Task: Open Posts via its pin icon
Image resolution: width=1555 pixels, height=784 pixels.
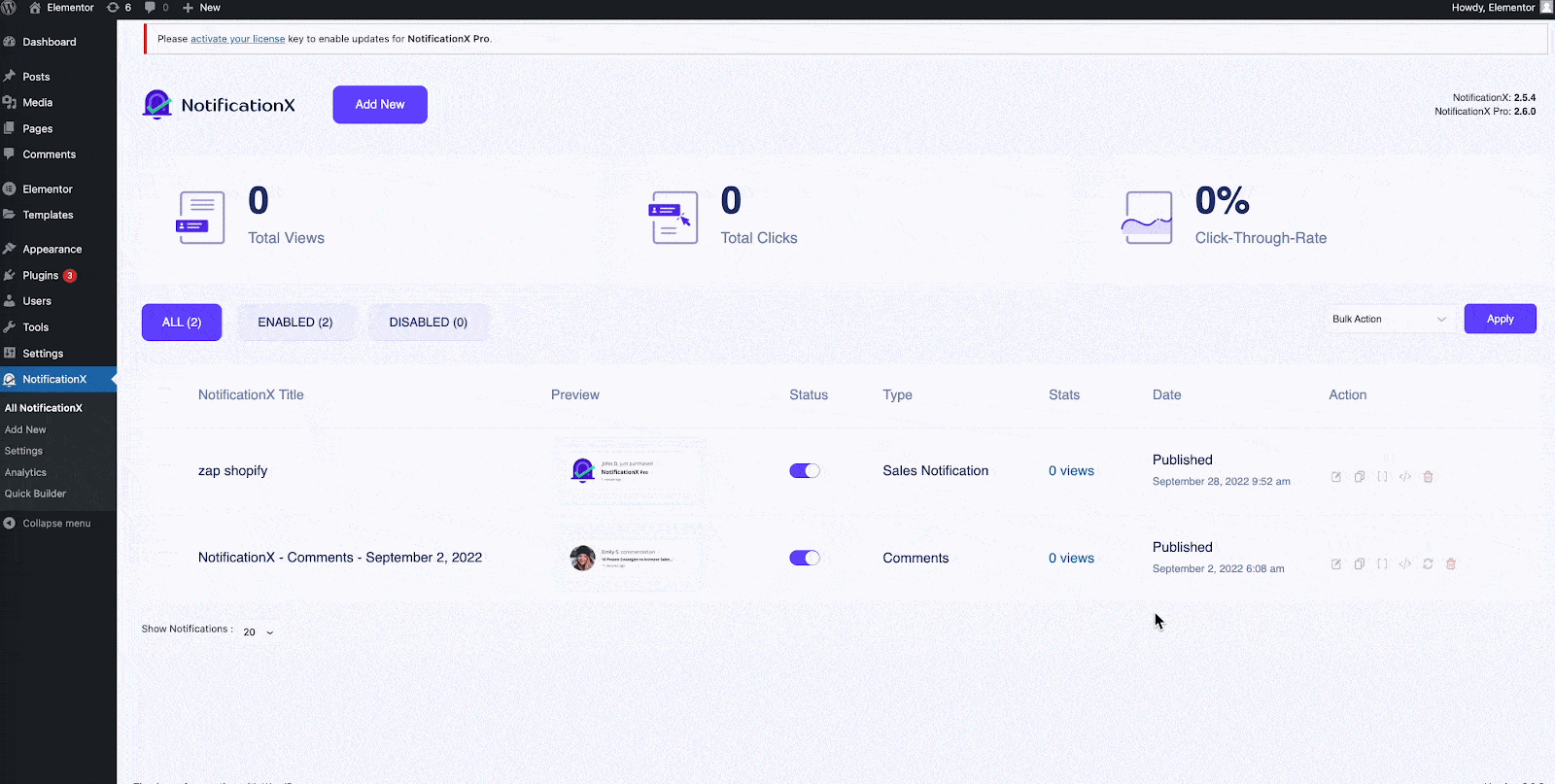Action: (10, 76)
